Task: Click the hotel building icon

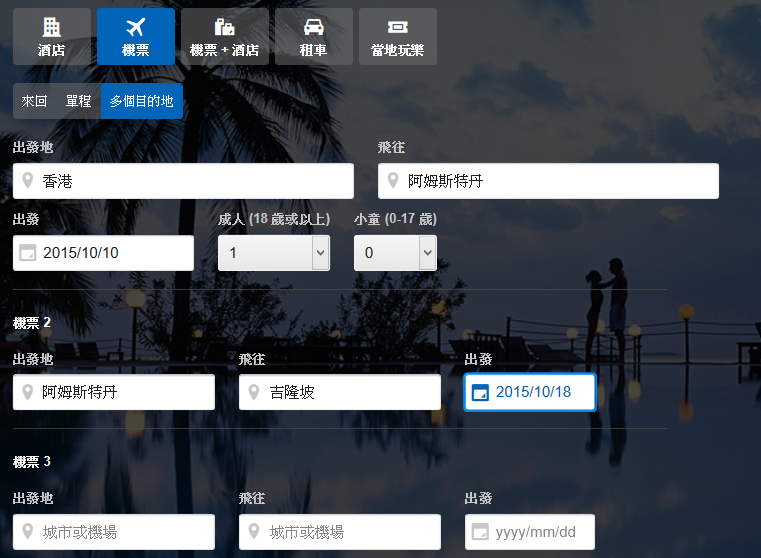Action: tap(51, 27)
